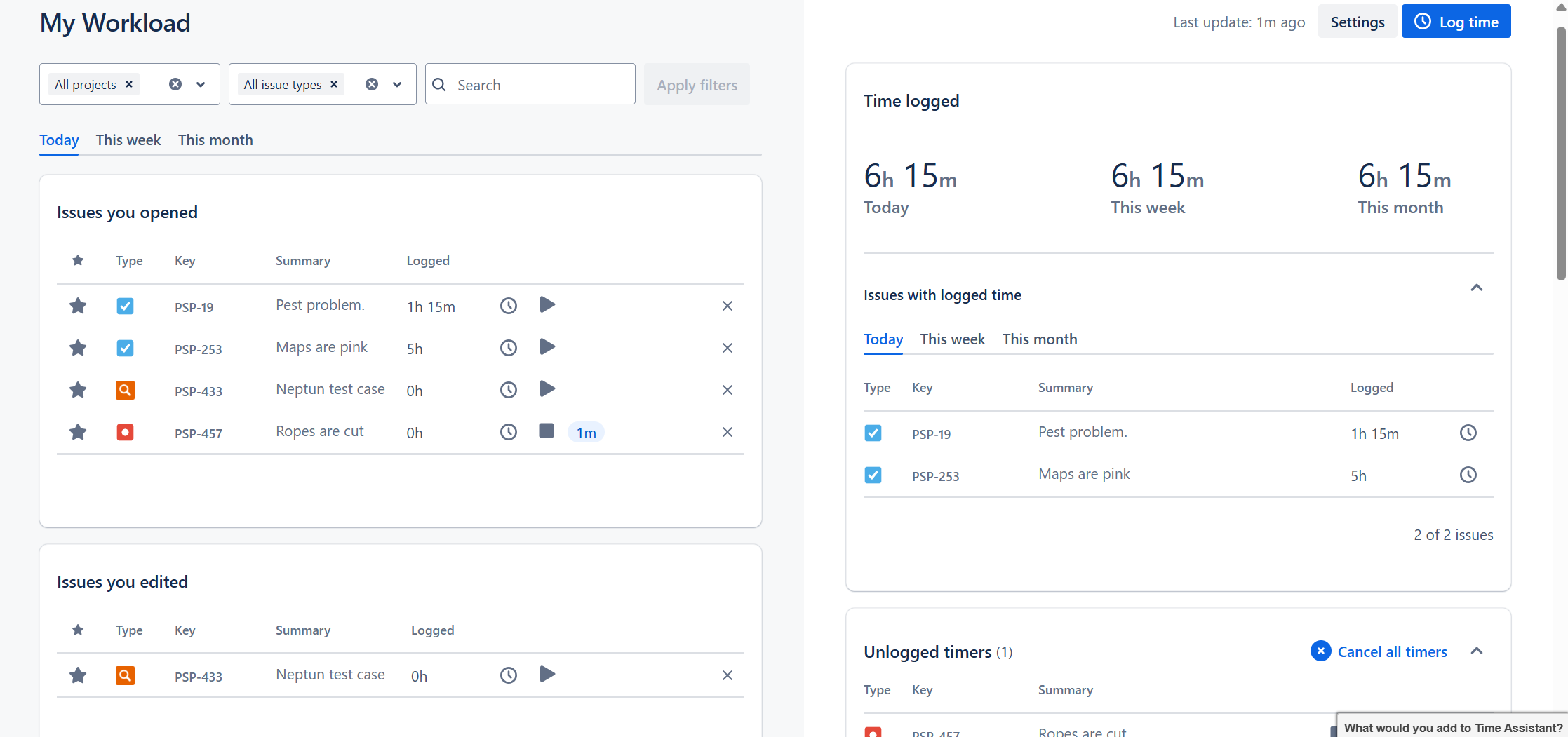Switch to This week tab in My Workload
1568x737 pixels.
tap(128, 140)
